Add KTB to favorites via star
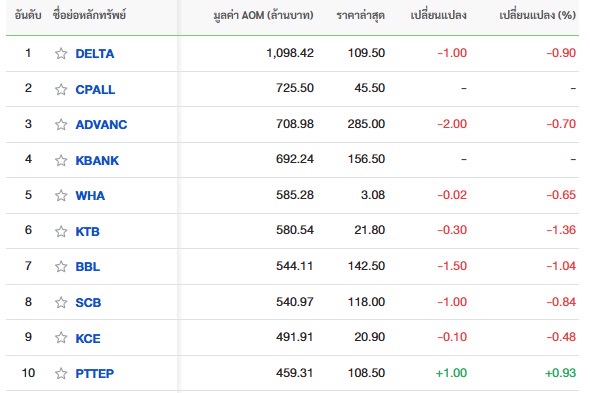The height and width of the screenshot is (393, 590). pyautogui.click(x=61, y=231)
